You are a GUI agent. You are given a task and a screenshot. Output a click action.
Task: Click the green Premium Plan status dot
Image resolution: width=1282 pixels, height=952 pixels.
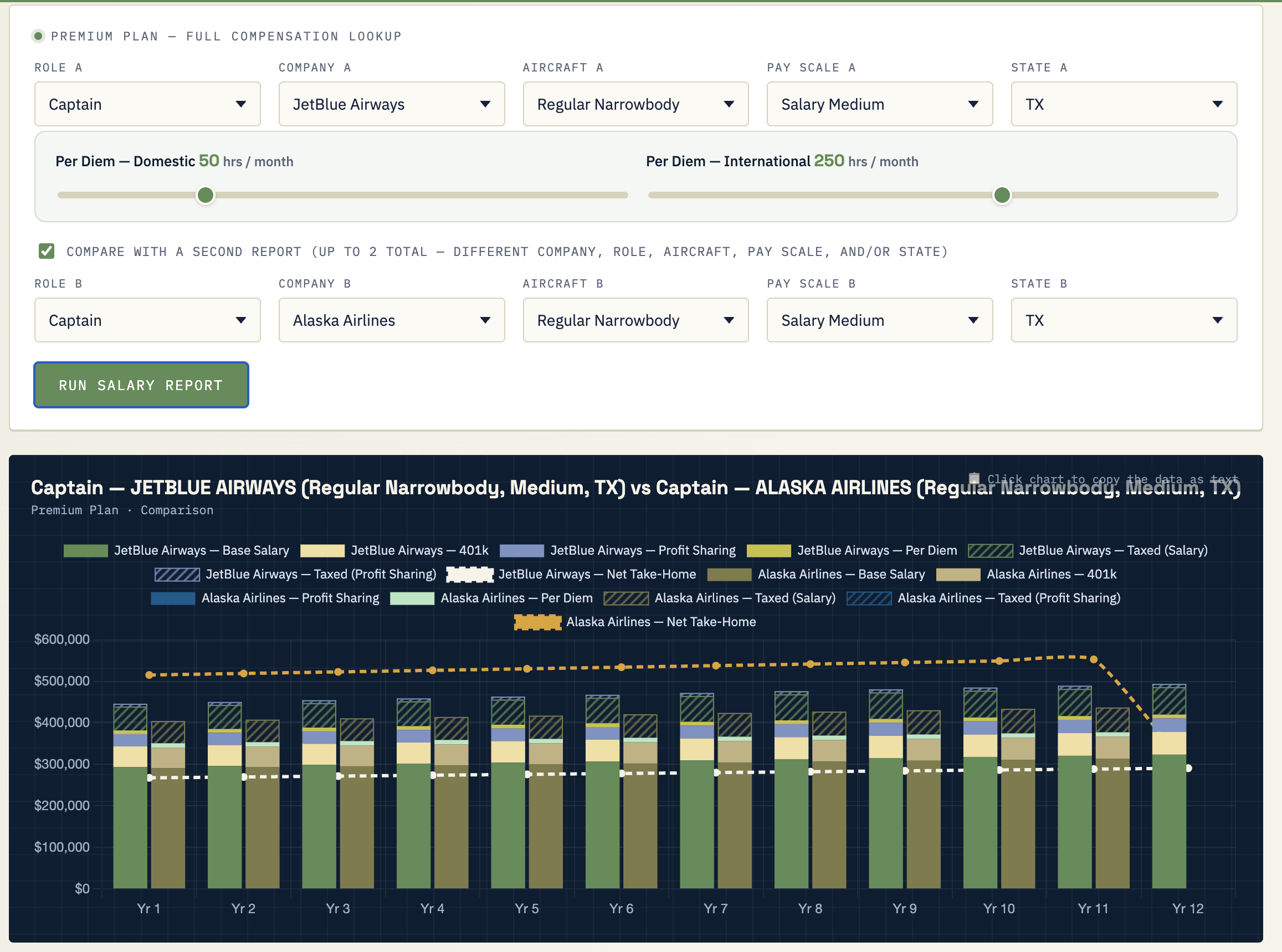[39, 37]
